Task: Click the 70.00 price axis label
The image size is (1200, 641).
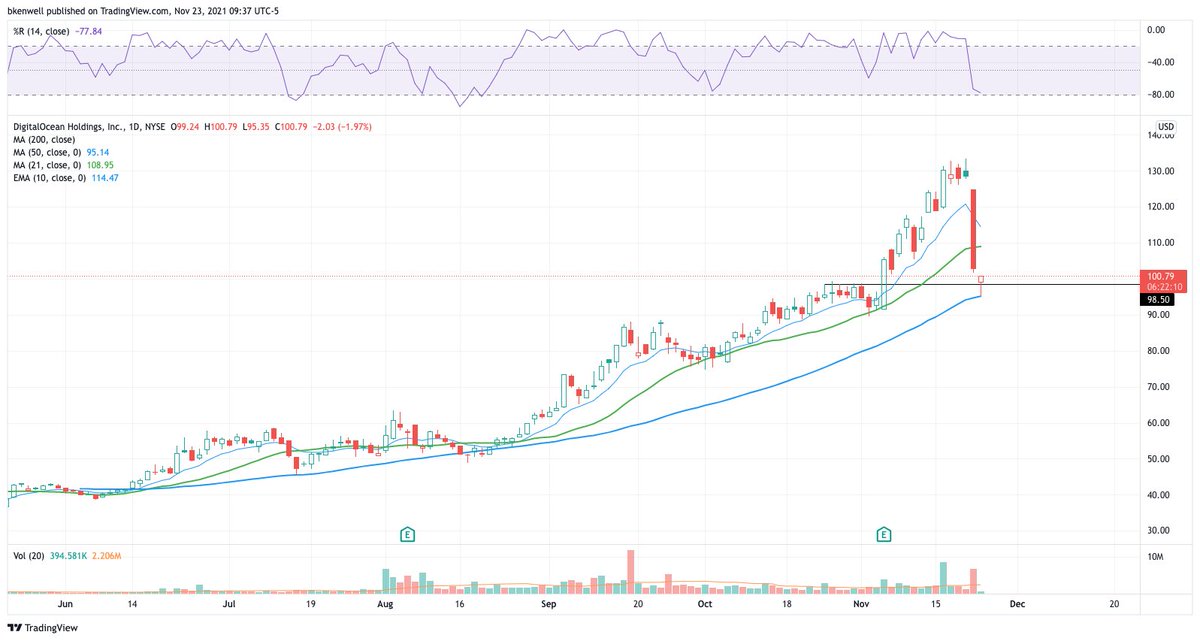Action: click(x=1160, y=387)
